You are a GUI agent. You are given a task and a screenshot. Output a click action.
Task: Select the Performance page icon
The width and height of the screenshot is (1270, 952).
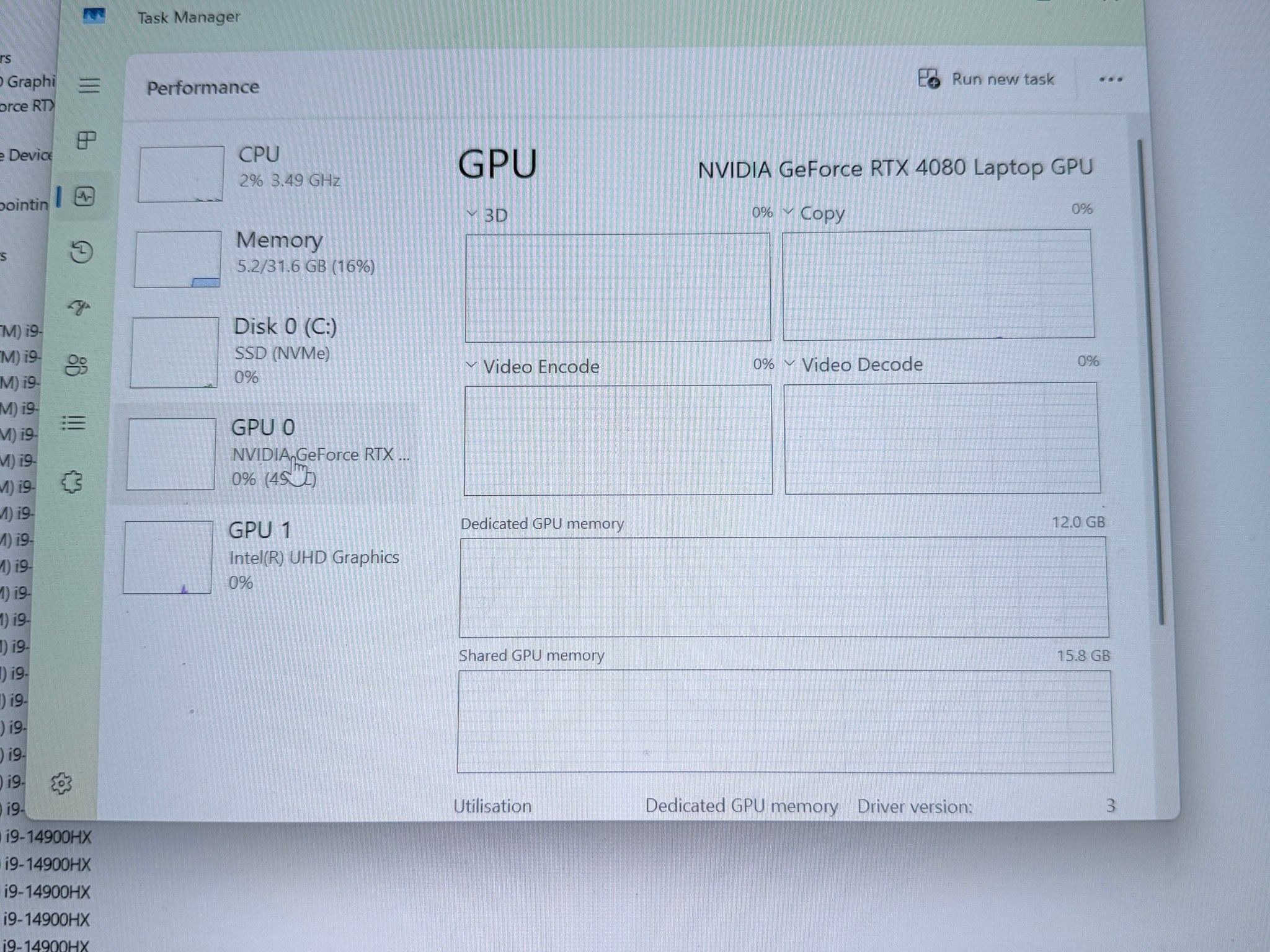click(84, 196)
